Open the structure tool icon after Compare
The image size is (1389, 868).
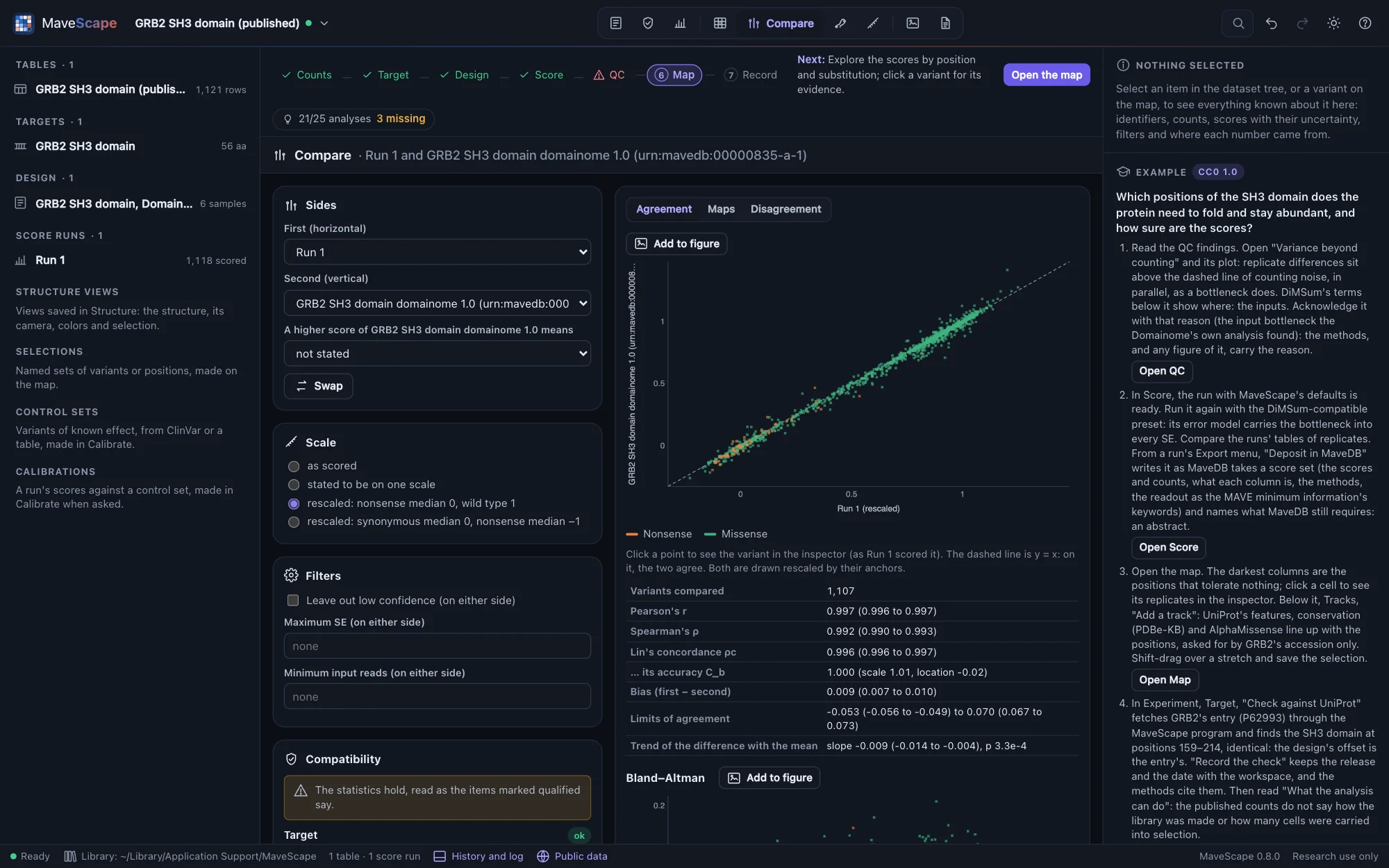click(840, 23)
